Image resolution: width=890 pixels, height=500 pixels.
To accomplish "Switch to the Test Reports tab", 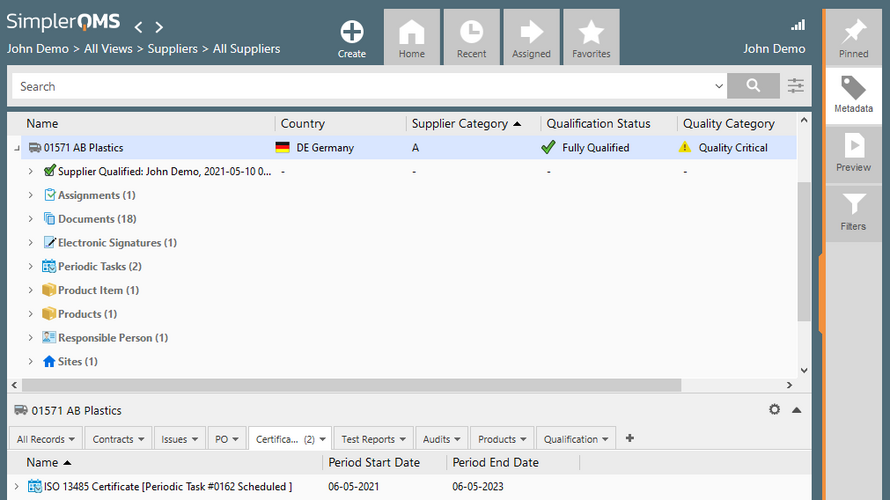I will point(373,439).
